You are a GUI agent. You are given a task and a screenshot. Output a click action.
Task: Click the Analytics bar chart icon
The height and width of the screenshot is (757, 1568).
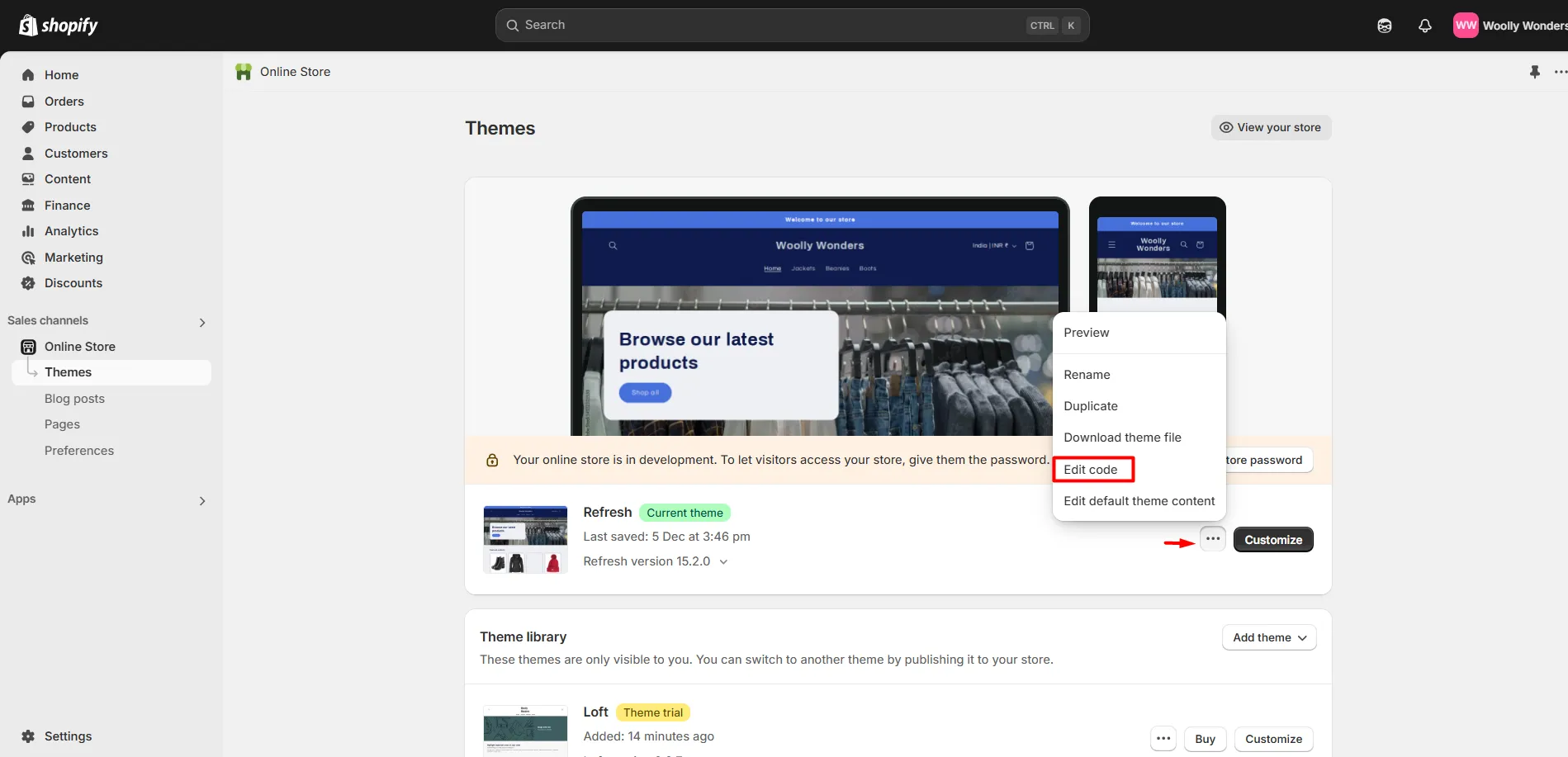coord(28,231)
